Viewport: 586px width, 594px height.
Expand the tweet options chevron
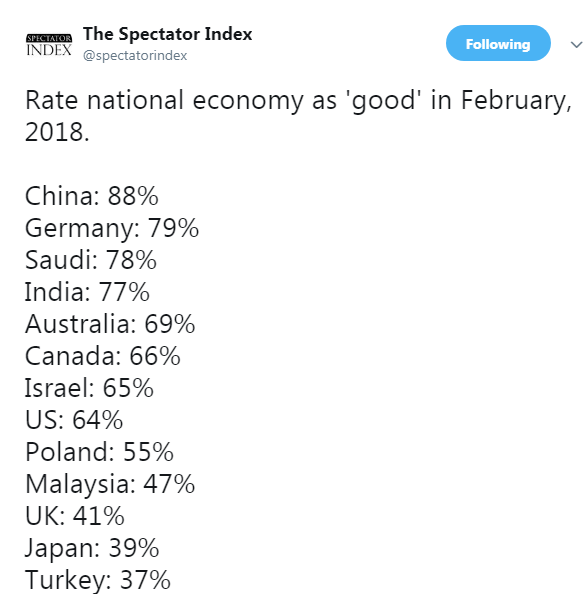click(x=576, y=45)
